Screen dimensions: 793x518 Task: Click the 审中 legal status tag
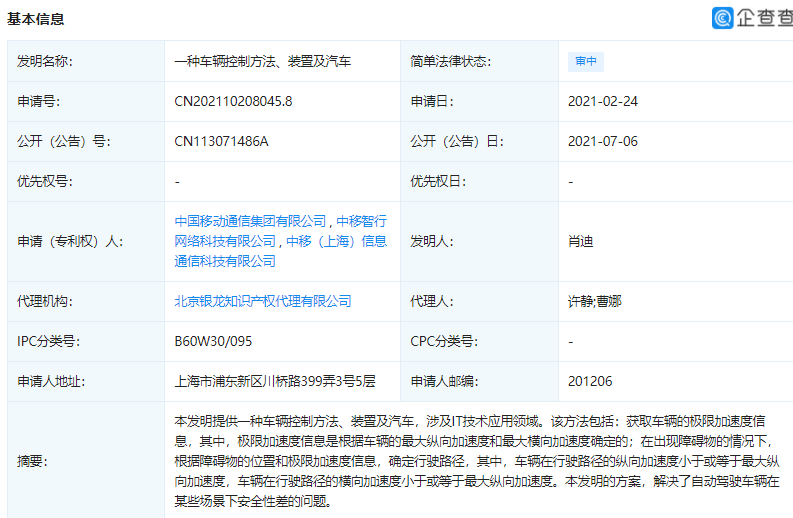click(x=586, y=61)
